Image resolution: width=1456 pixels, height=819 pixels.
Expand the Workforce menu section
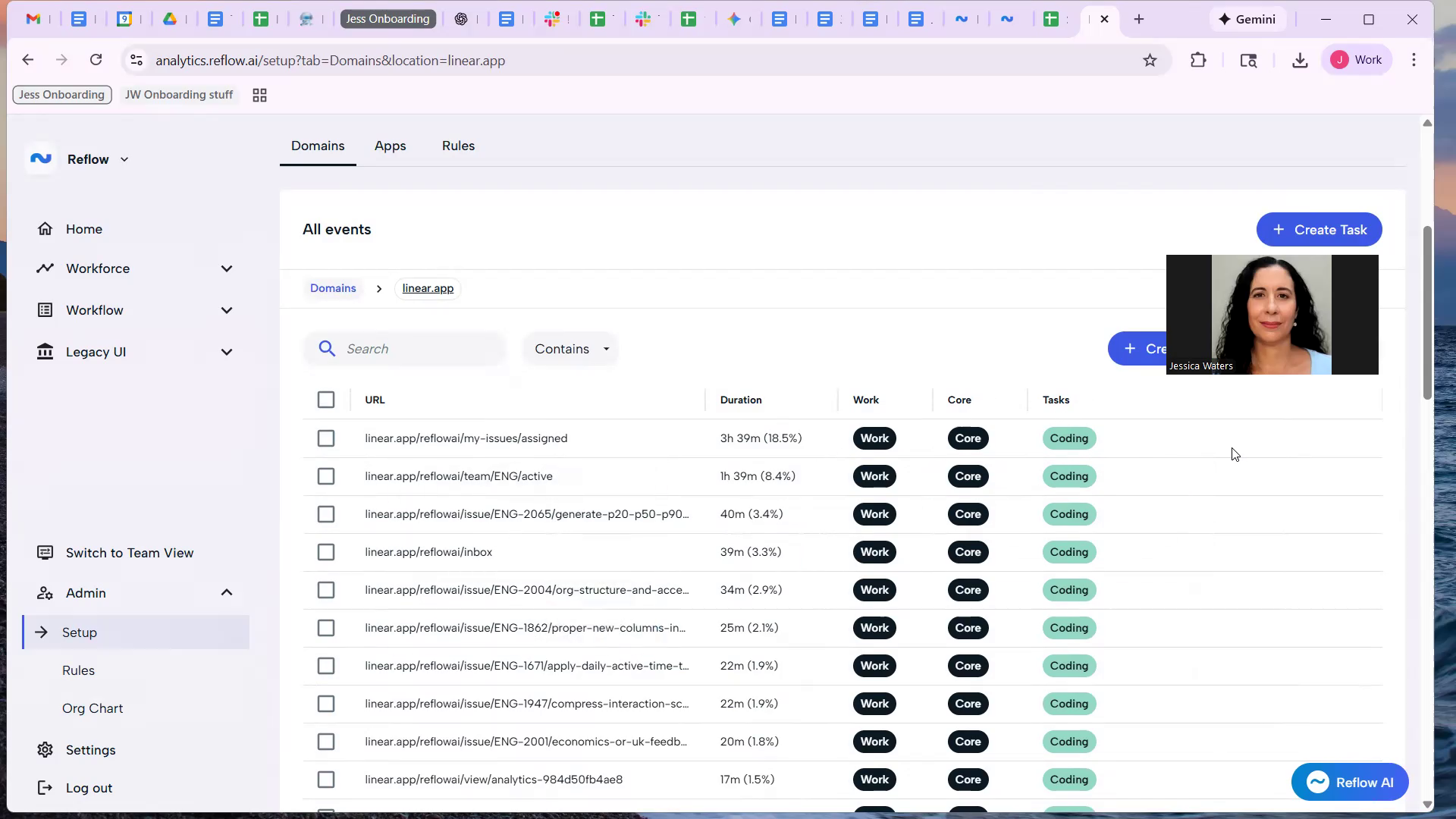coord(226,268)
